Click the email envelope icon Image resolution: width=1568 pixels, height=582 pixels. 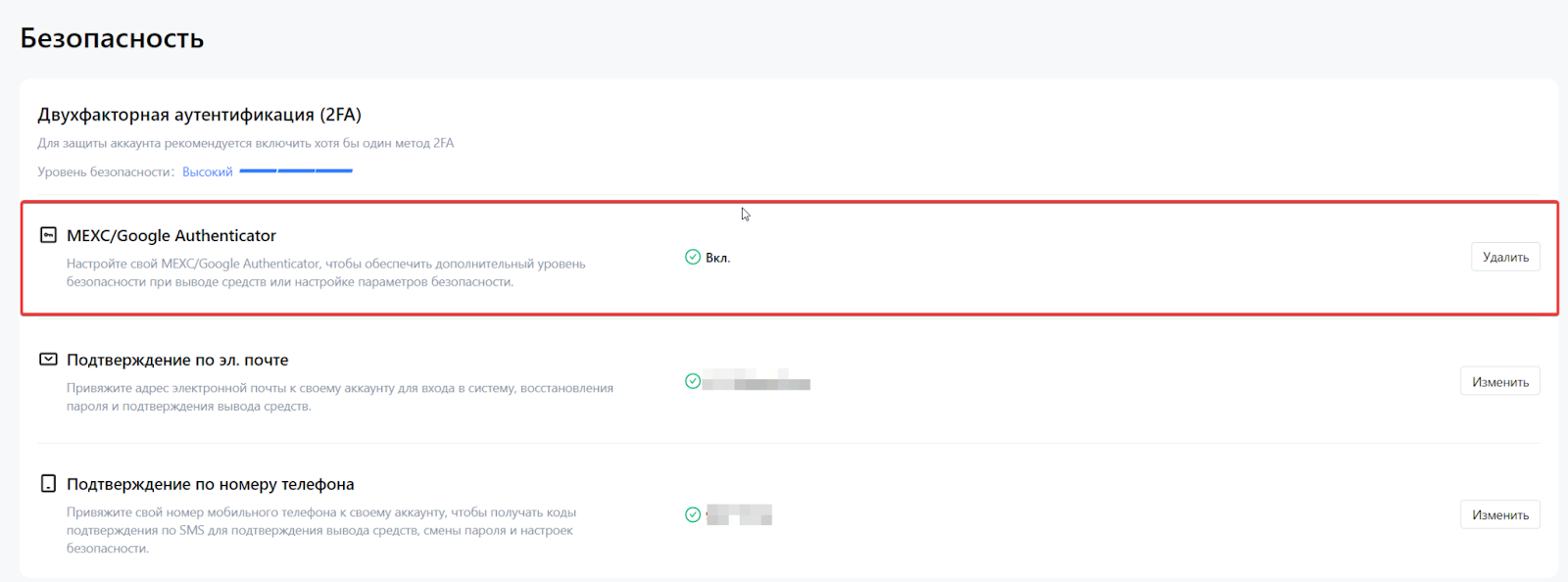pyautogui.click(x=48, y=360)
